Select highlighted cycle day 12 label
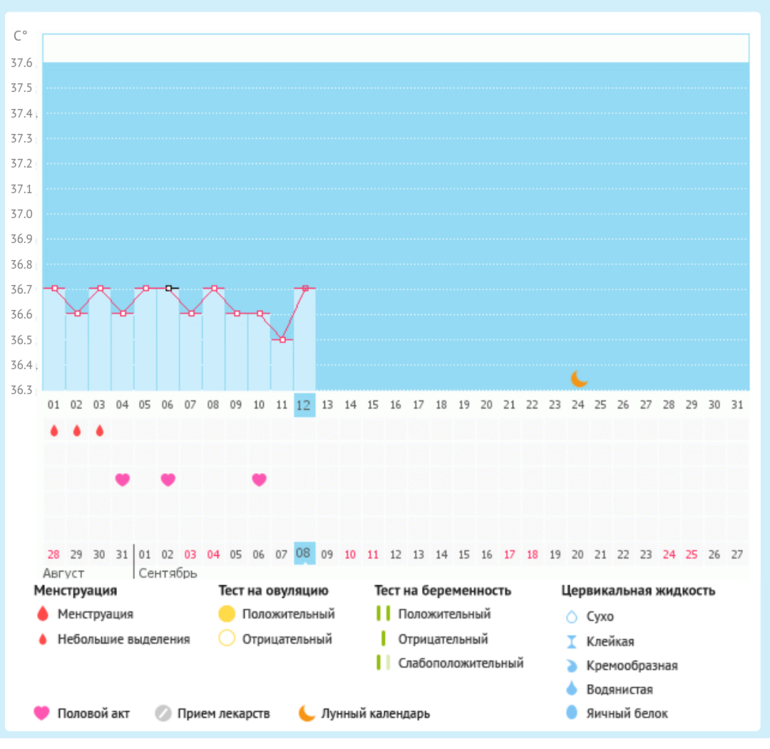The width and height of the screenshot is (770, 749). [304, 404]
